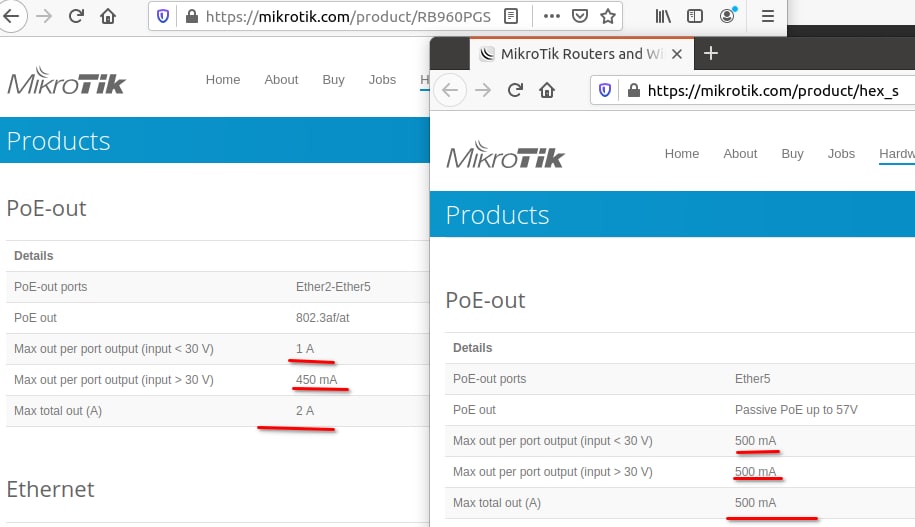915x527 pixels.
Task: Click 'Max total out (A)' label in back window
Action: click(58, 410)
